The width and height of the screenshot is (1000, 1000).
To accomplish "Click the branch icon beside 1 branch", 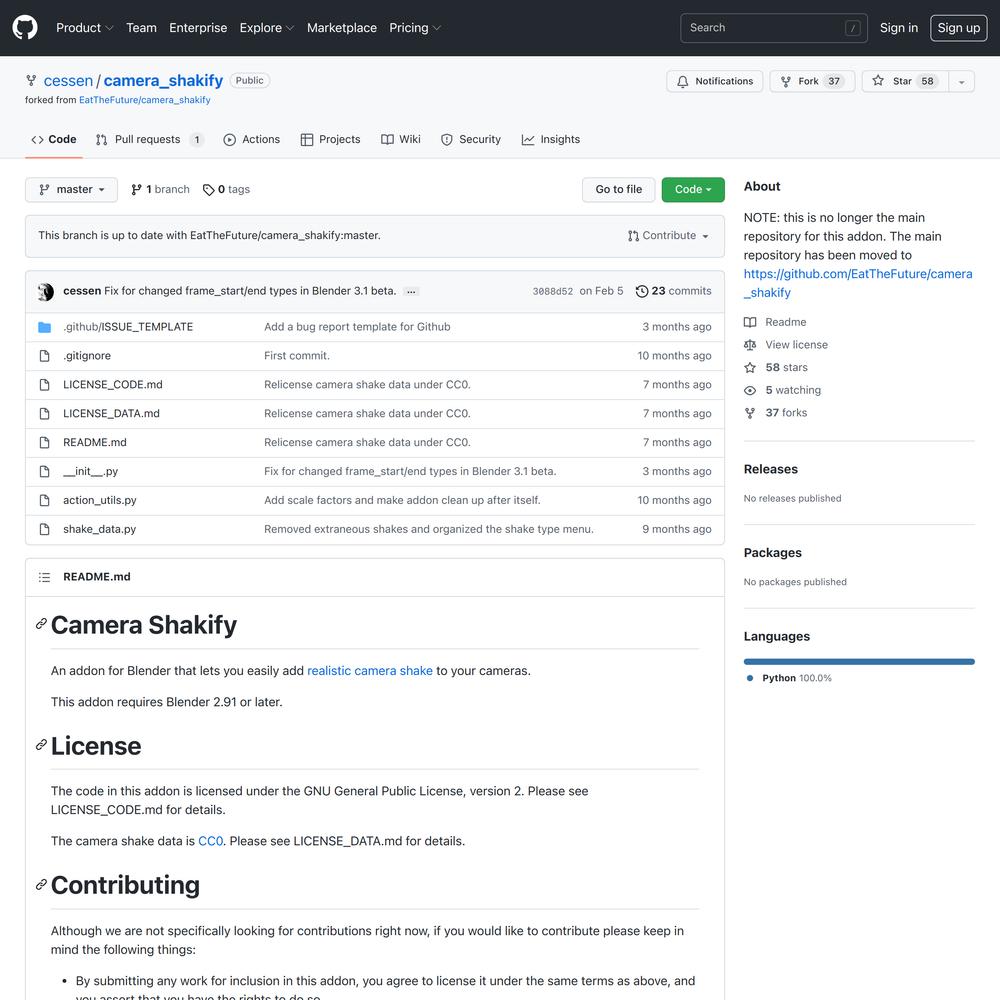I will pos(136,189).
